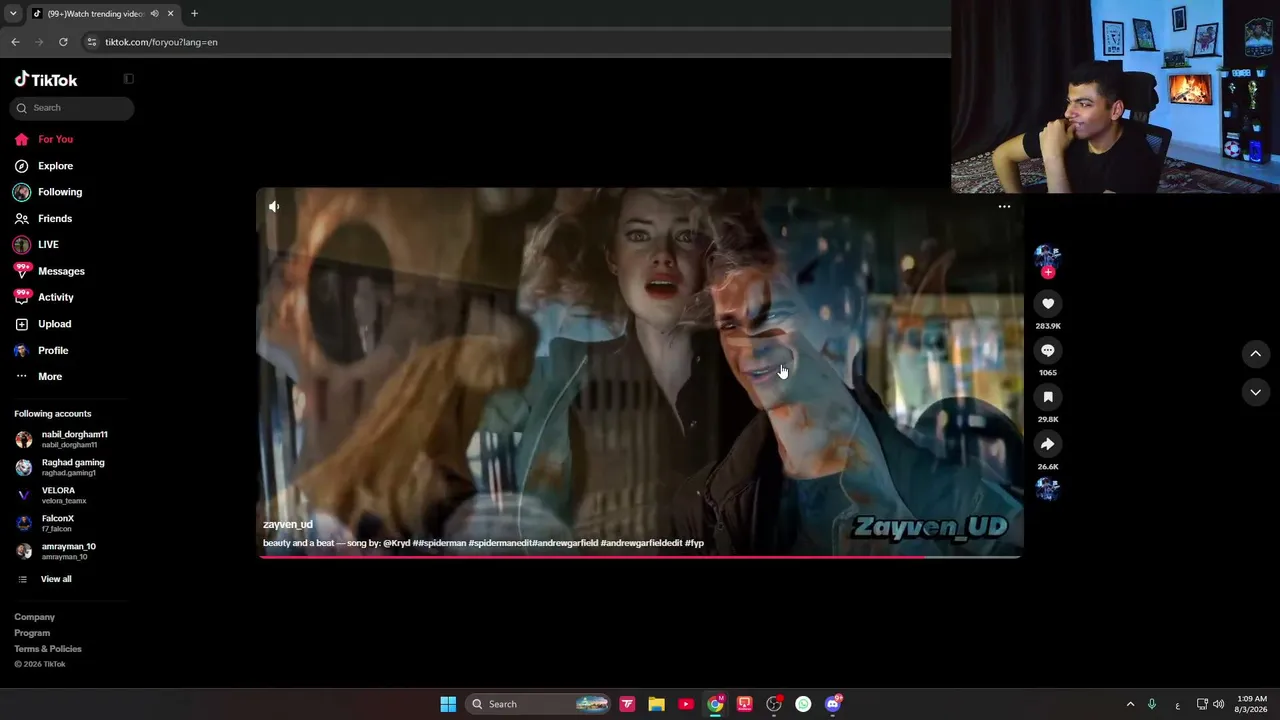Open the Upload page

point(43,324)
